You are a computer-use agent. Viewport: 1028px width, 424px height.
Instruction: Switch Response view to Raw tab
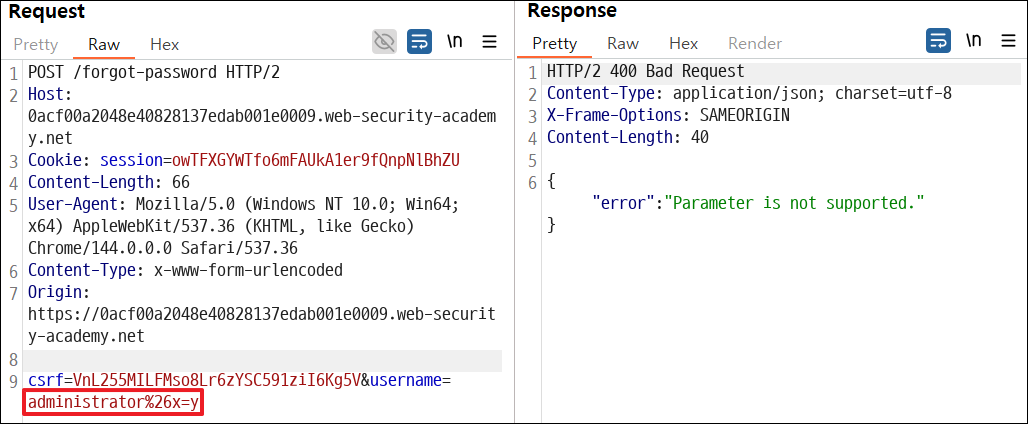623,43
